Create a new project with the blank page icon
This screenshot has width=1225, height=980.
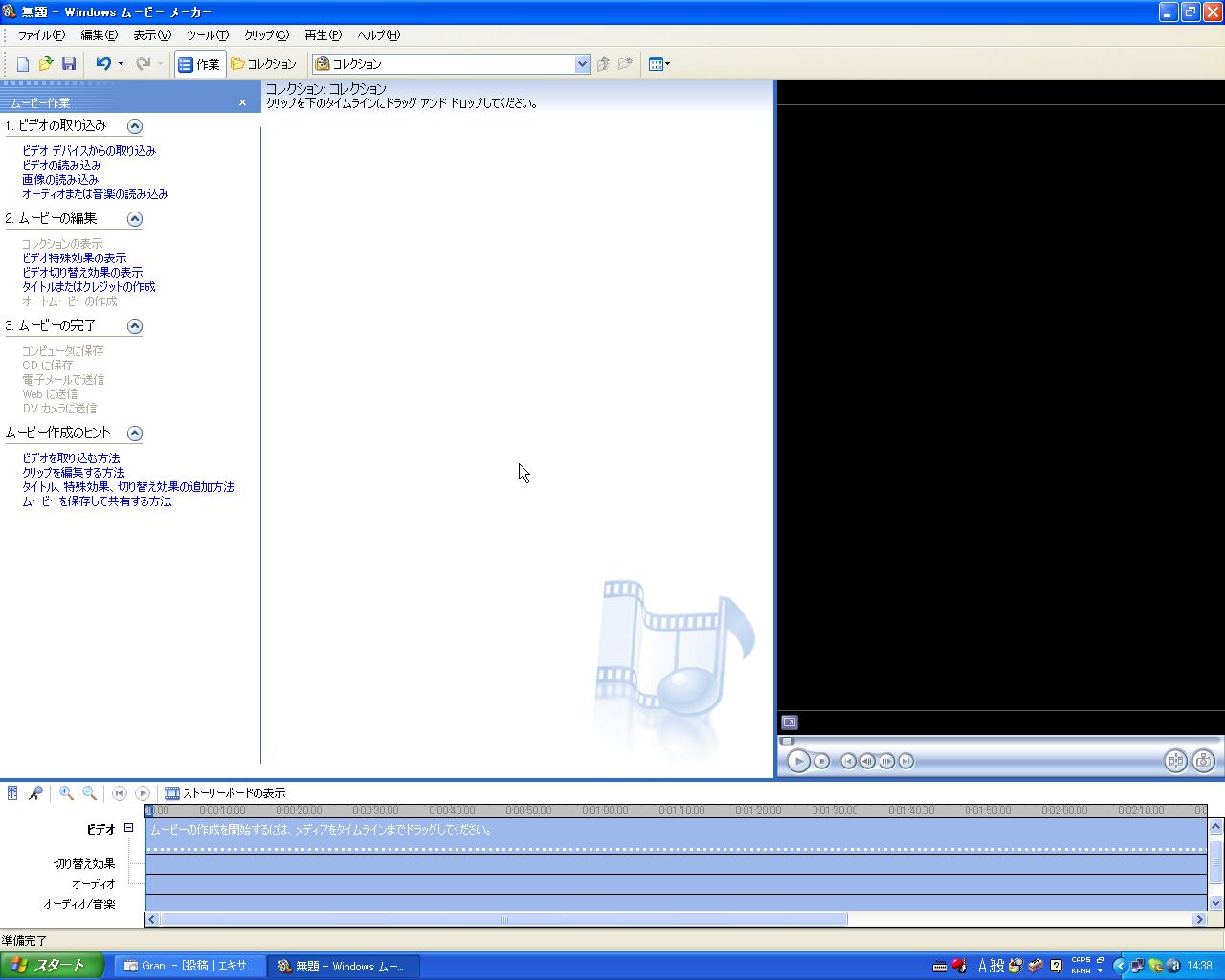coord(23,64)
